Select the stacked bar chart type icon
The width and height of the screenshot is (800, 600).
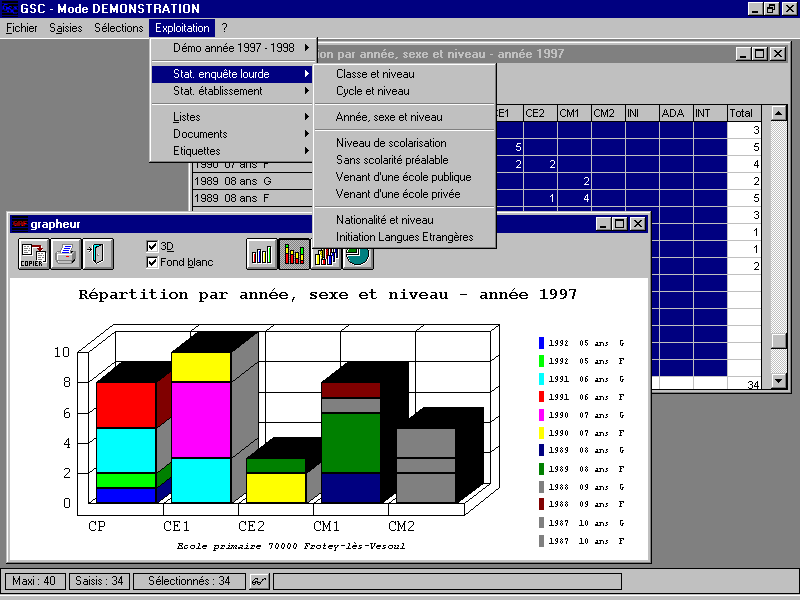(x=294, y=255)
